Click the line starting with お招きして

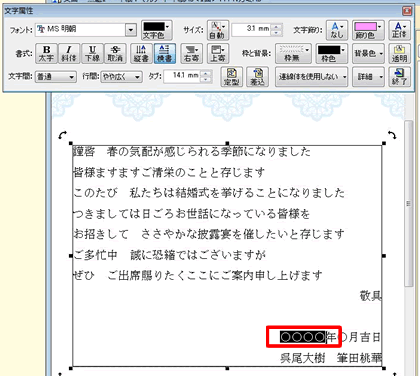tap(209, 234)
